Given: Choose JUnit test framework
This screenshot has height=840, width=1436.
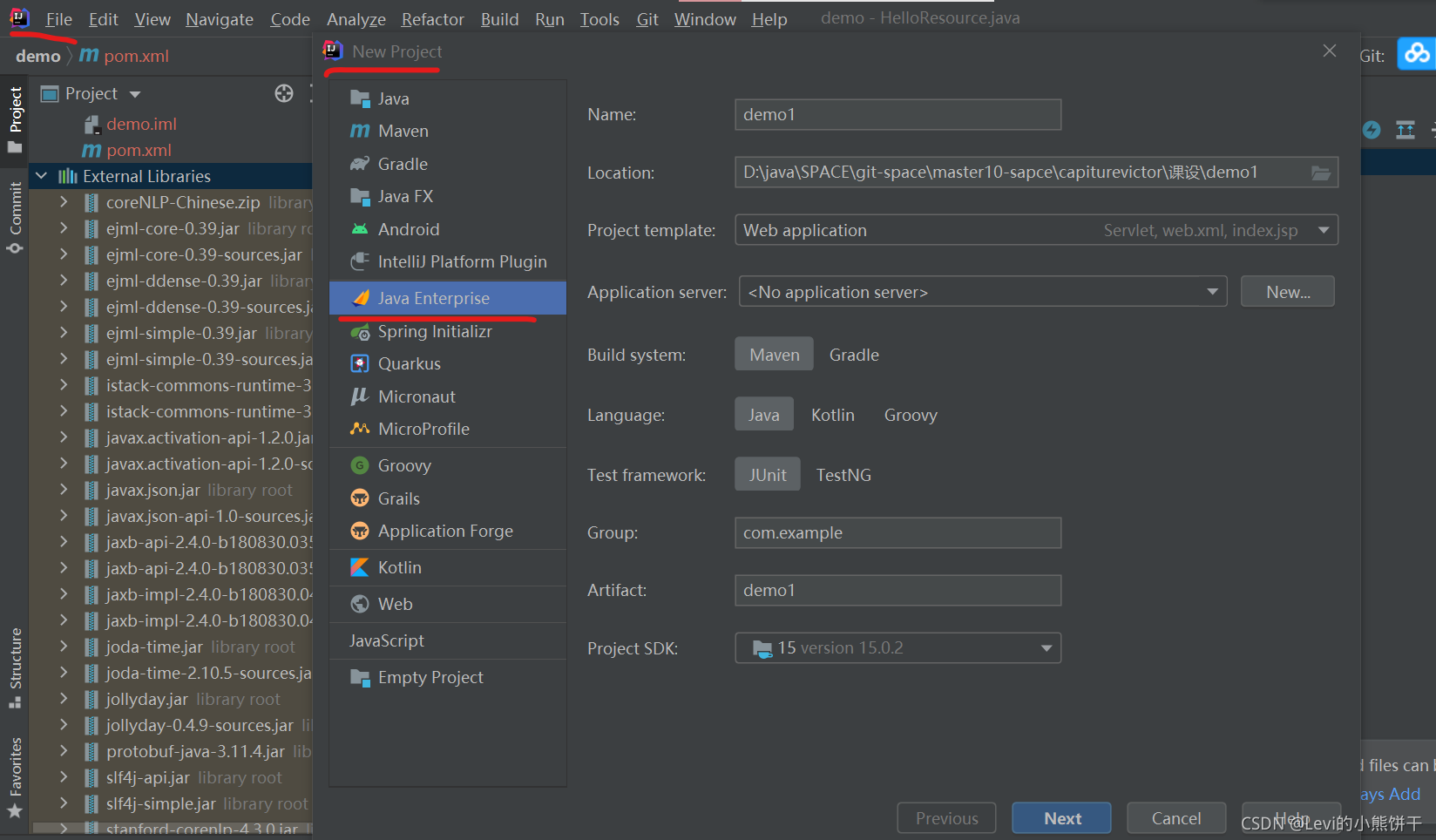Looking at the screenshot, I should click(767, 475).
